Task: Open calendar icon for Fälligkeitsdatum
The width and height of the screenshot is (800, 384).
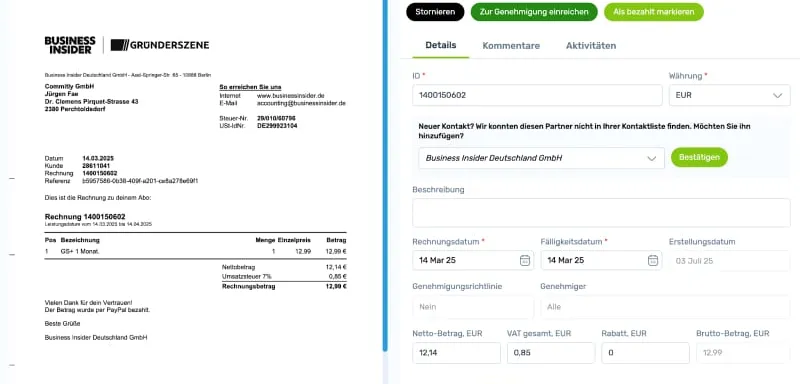Action: pos(652,261)
